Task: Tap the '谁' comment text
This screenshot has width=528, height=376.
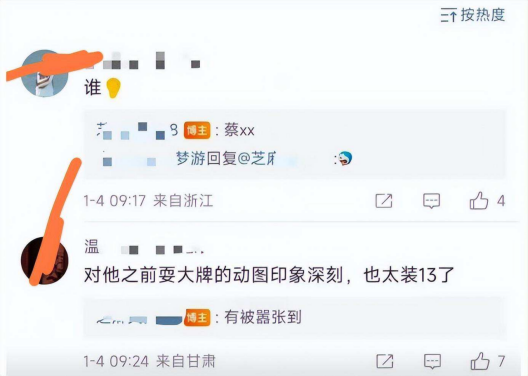Action: click(x=93, y=88)
